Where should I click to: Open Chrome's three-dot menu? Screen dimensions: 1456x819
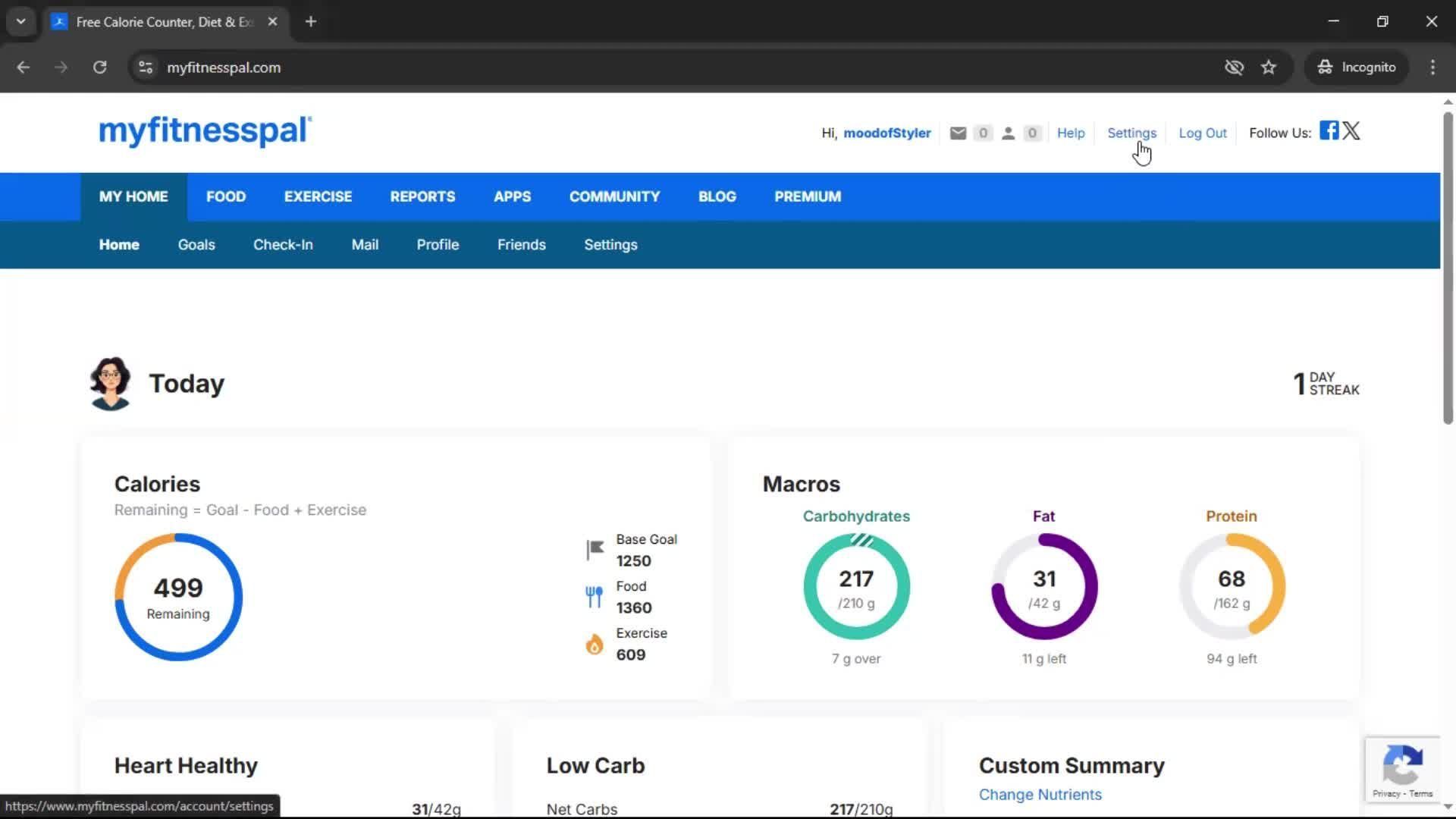[1432, 67]
